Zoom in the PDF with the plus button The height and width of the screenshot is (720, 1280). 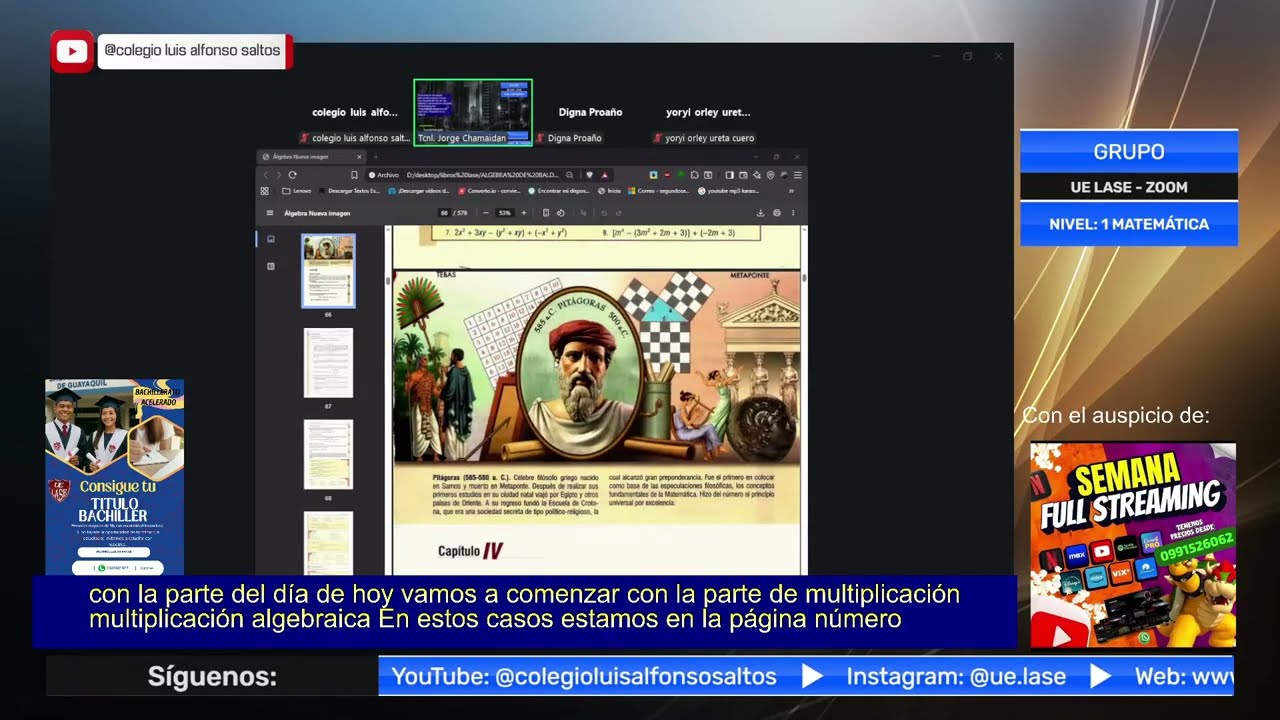(524, 213)
